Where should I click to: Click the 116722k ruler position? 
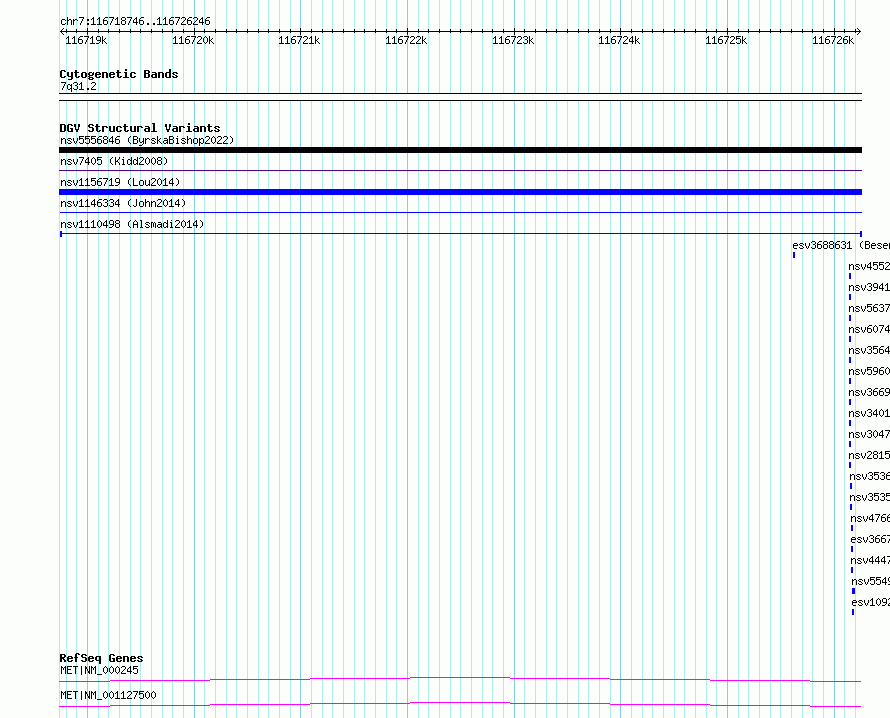[x=406, y=40]
